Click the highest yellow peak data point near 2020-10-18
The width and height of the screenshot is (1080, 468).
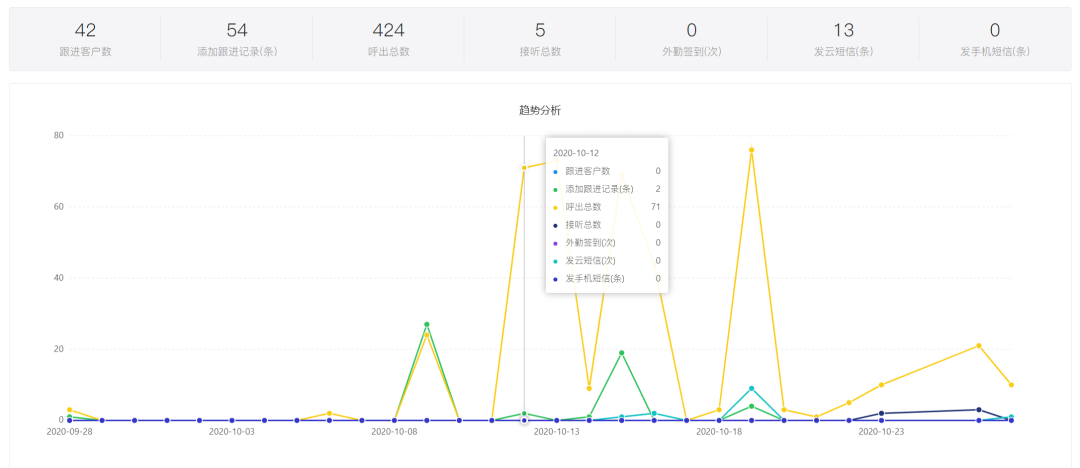point(751,150)
